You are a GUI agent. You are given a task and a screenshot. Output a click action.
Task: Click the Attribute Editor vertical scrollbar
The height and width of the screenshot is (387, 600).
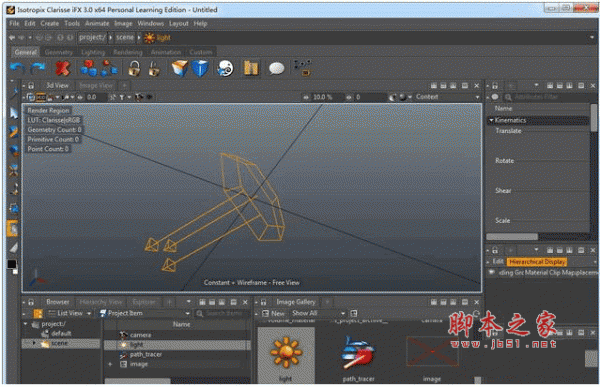[594, 118]
